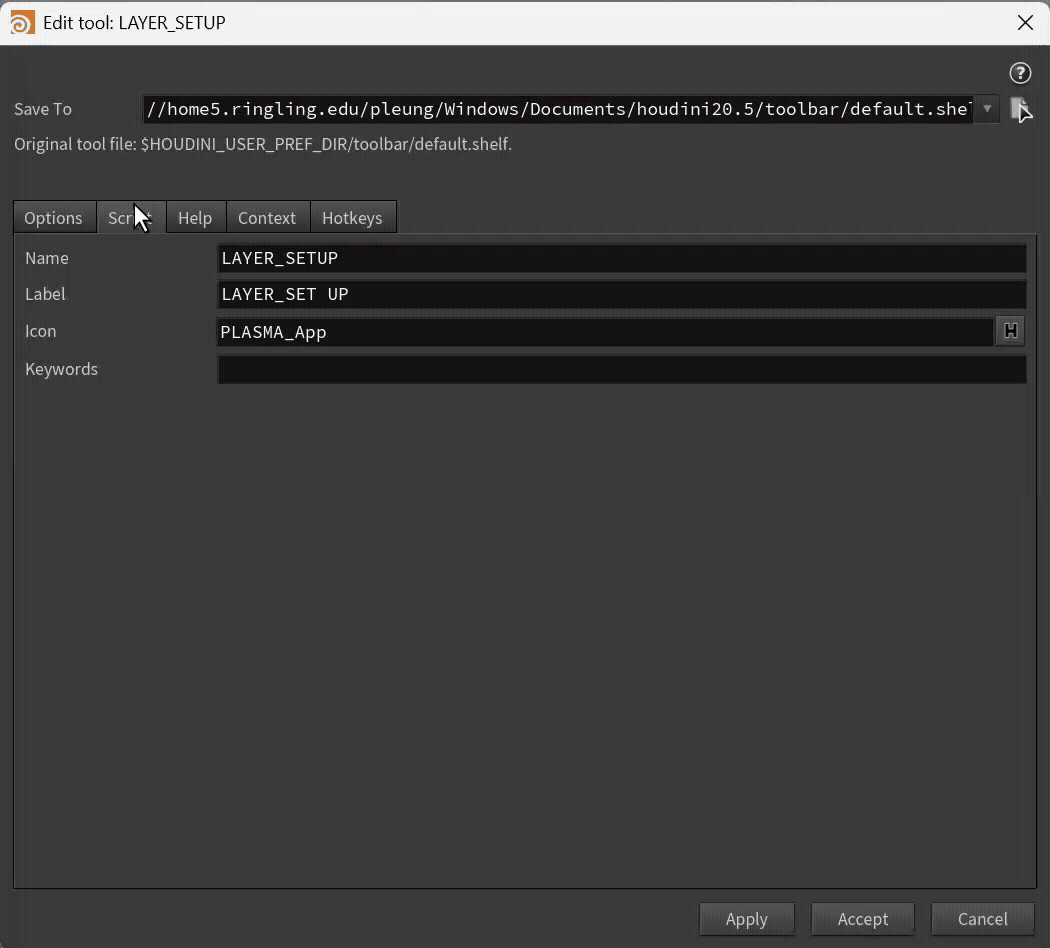Open file chooser next to Save To
The height and width of the screenshot is (948, 1050).
(1021, 109)
